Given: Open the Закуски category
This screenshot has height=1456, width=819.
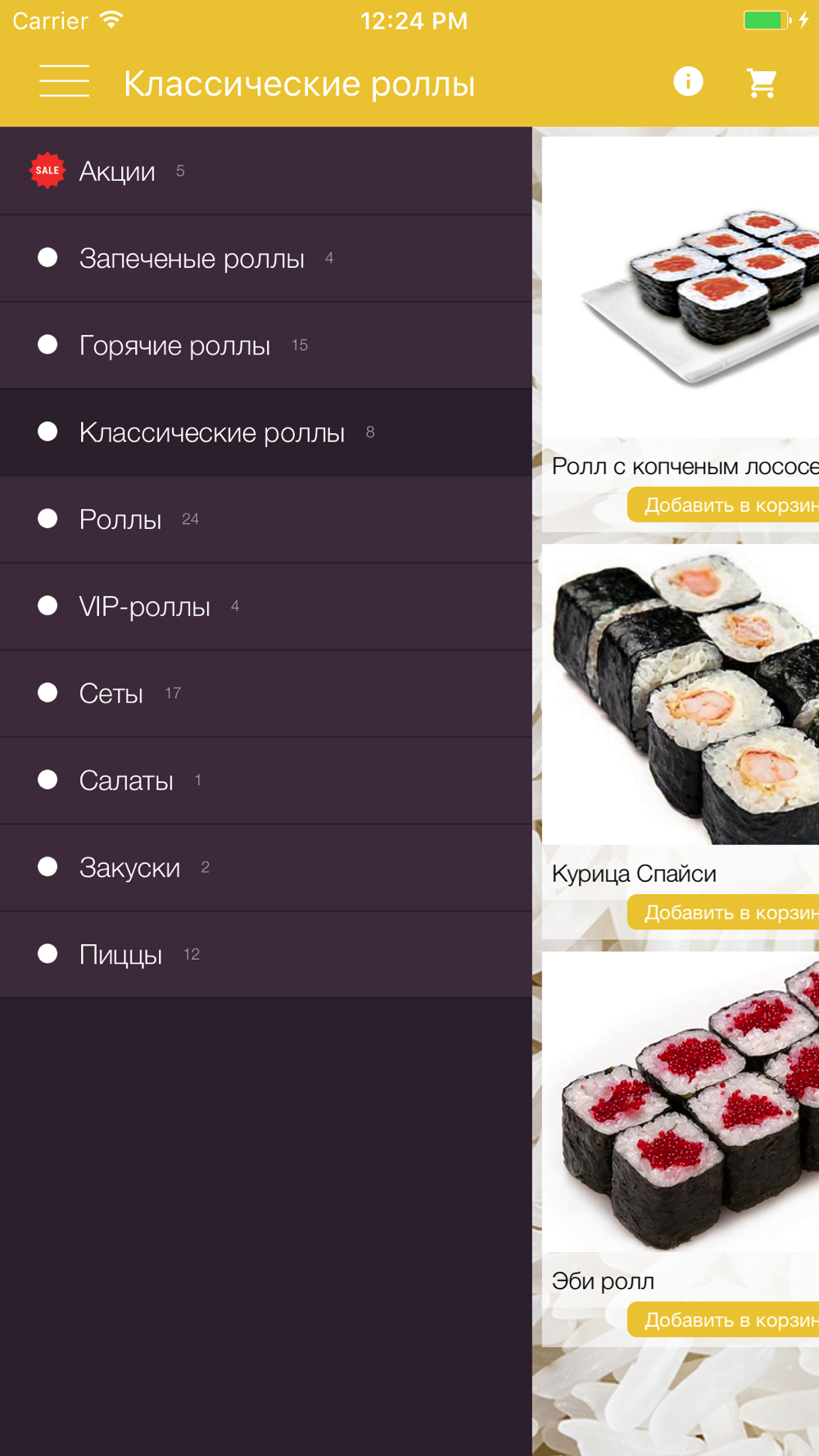Looking at the screenshot, I should [266, 867].
